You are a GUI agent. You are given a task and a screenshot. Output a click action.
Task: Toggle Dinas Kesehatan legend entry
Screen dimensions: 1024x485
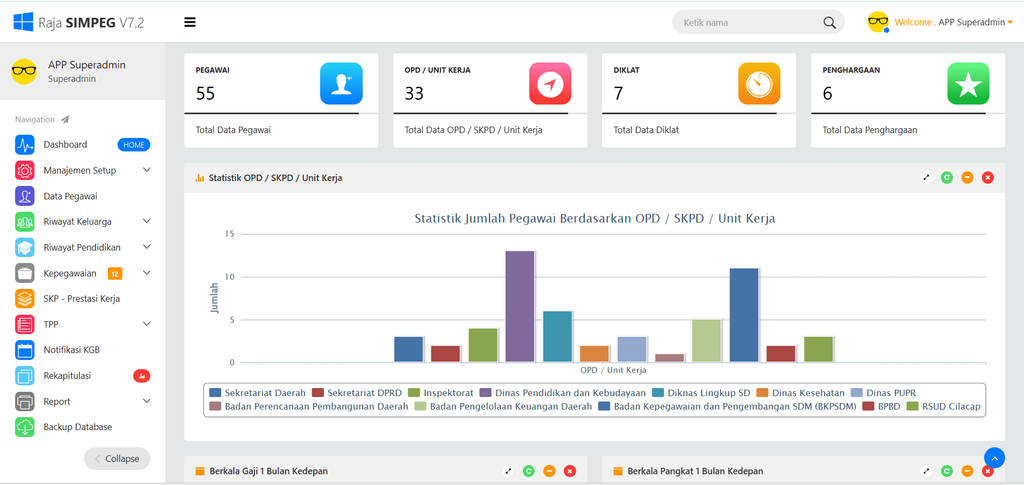point(801,393)
